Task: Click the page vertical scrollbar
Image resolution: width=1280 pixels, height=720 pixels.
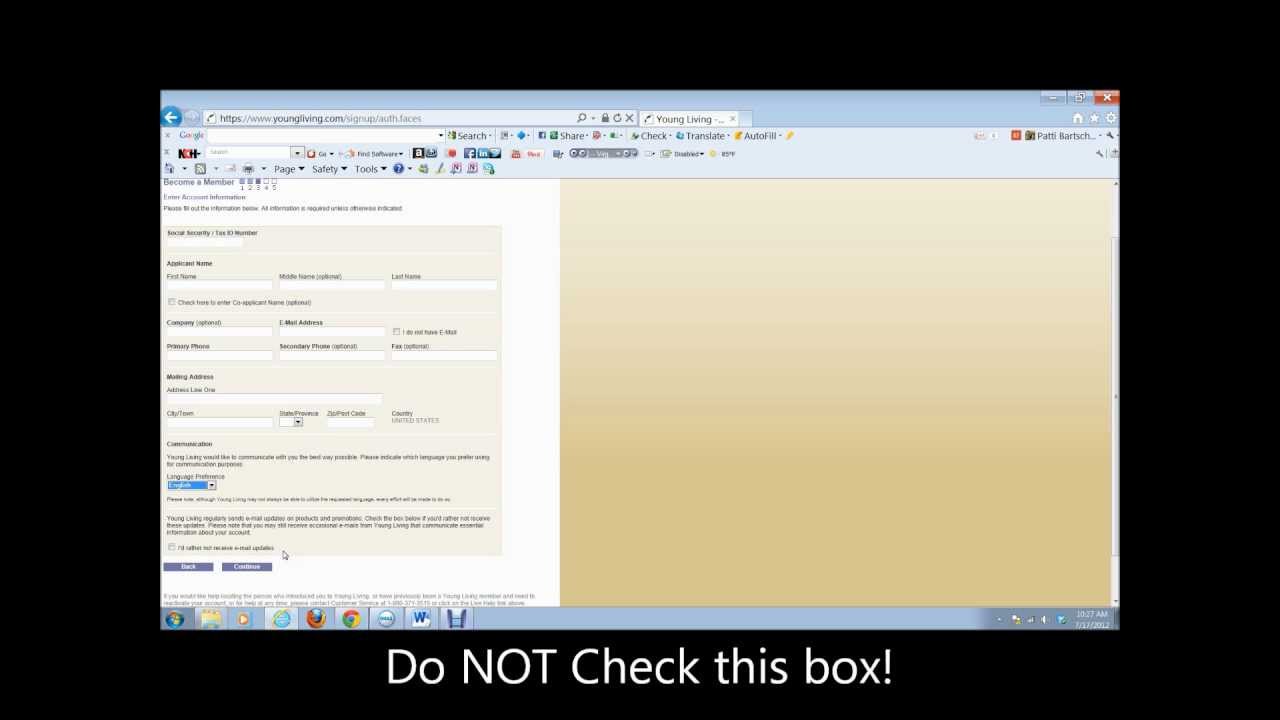Action: (x=1115, y=393)
